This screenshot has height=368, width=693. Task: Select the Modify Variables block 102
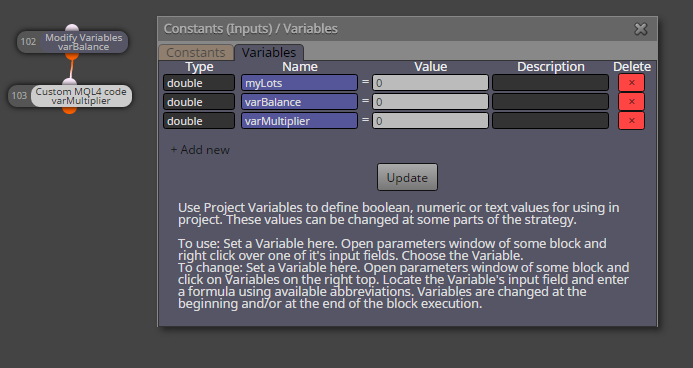[x=73, y=42]
